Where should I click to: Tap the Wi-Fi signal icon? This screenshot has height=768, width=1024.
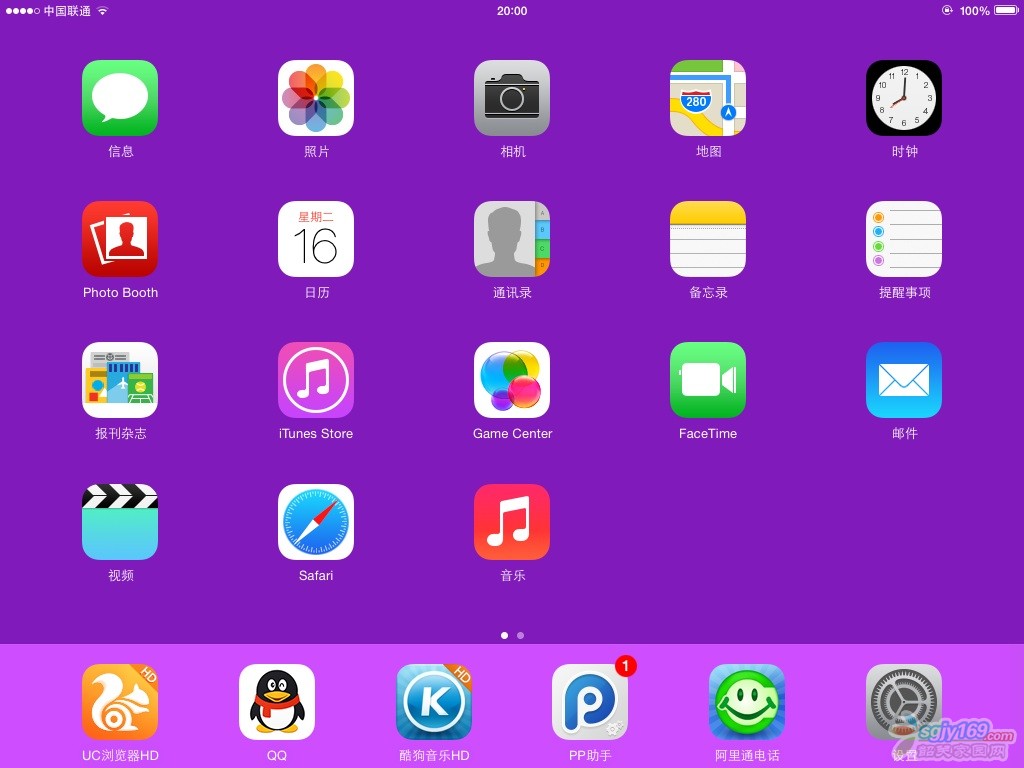[103, 10]
